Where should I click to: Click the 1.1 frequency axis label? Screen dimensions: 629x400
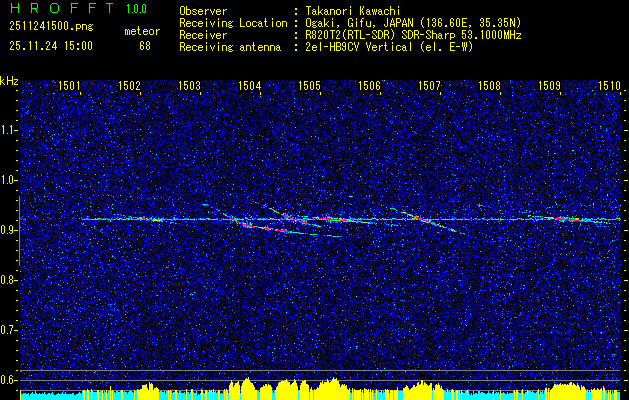pos(8,130)
